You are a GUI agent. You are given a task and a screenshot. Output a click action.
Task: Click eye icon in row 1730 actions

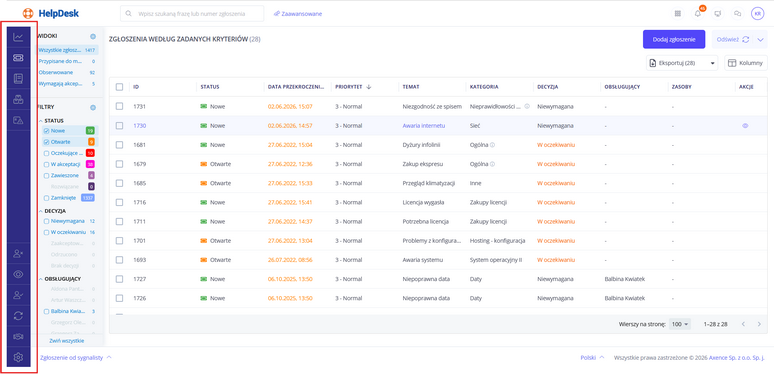(x=745, y=126)
